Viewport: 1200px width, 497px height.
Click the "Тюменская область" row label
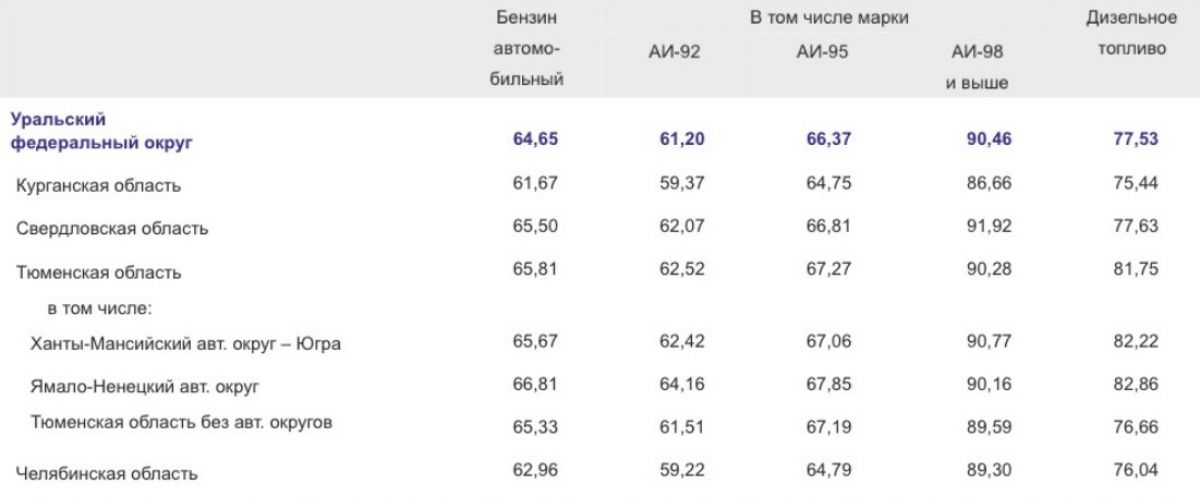tap(98, 271)
